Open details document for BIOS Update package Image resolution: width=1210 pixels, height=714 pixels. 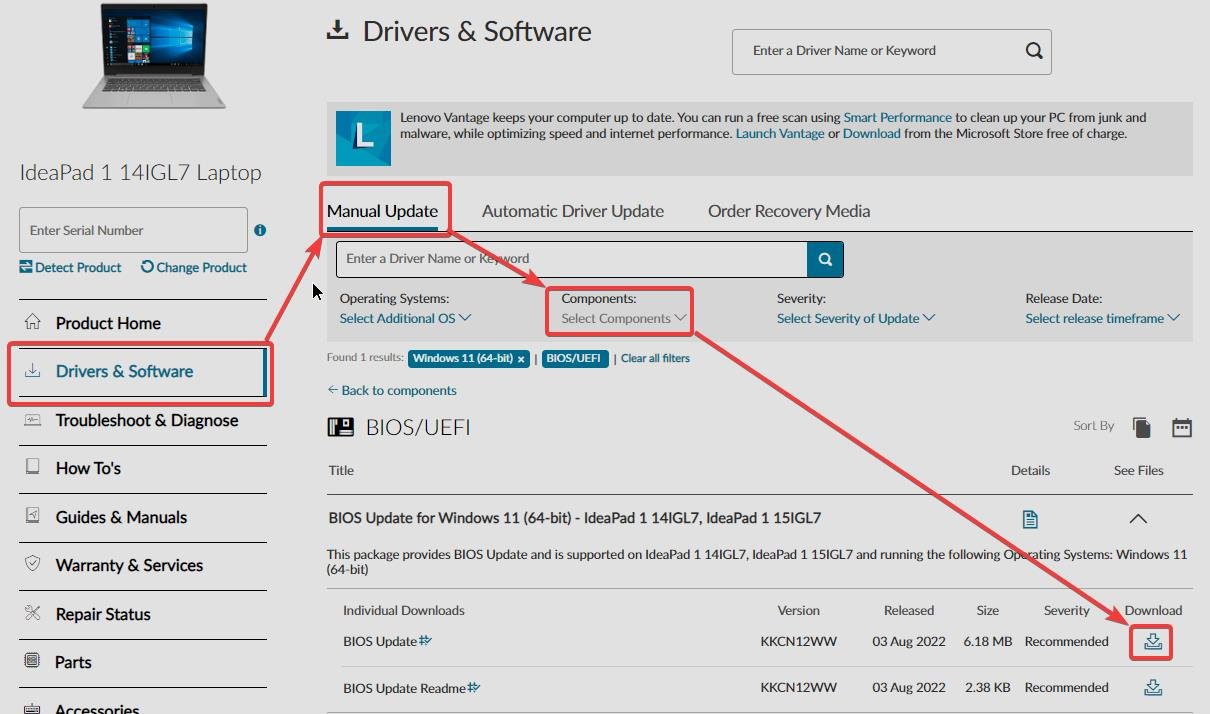coord(1030,519)
